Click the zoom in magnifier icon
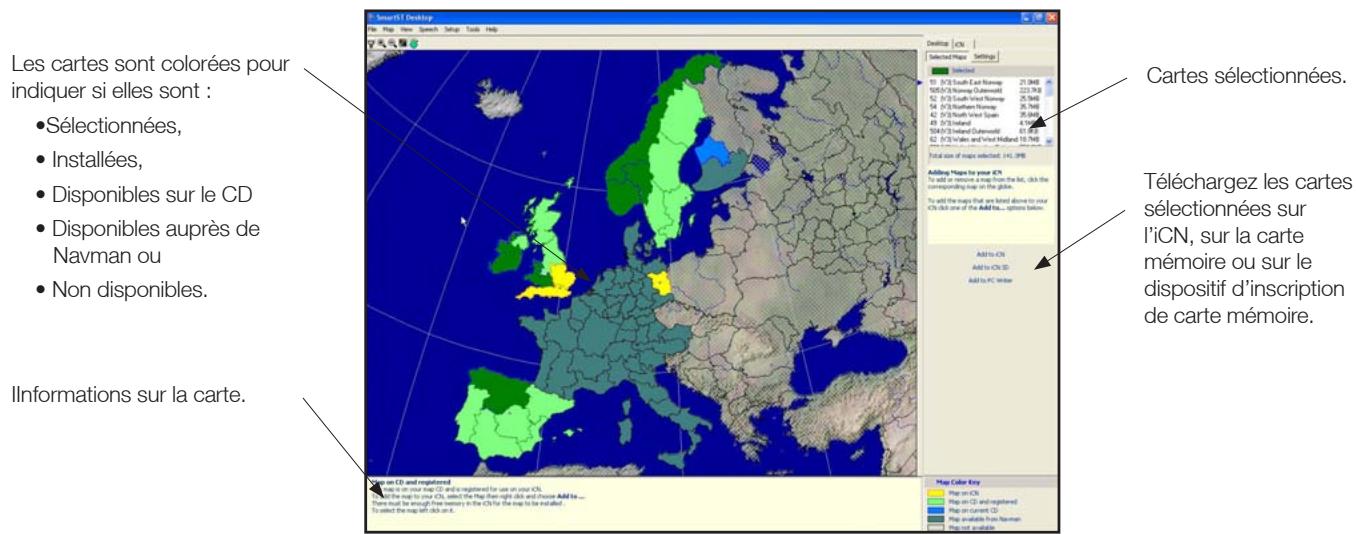1356x534 pixels. (381, 43)
